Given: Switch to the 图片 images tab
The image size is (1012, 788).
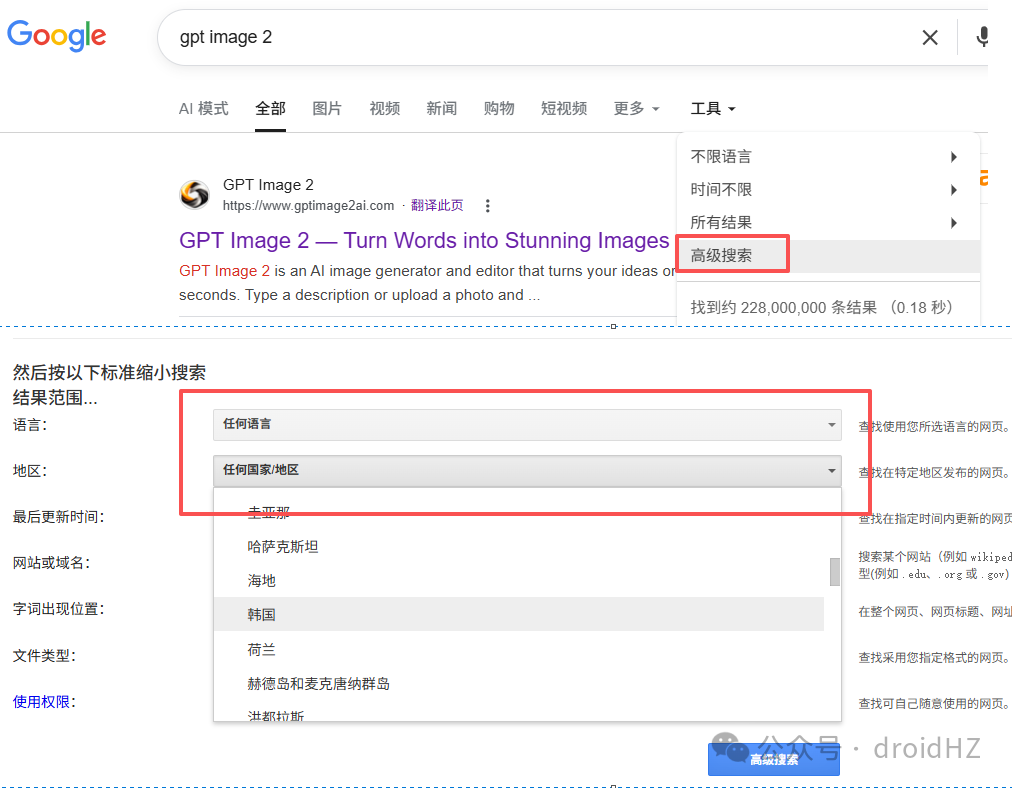Looking at the screenshot, I should [327, 108].
